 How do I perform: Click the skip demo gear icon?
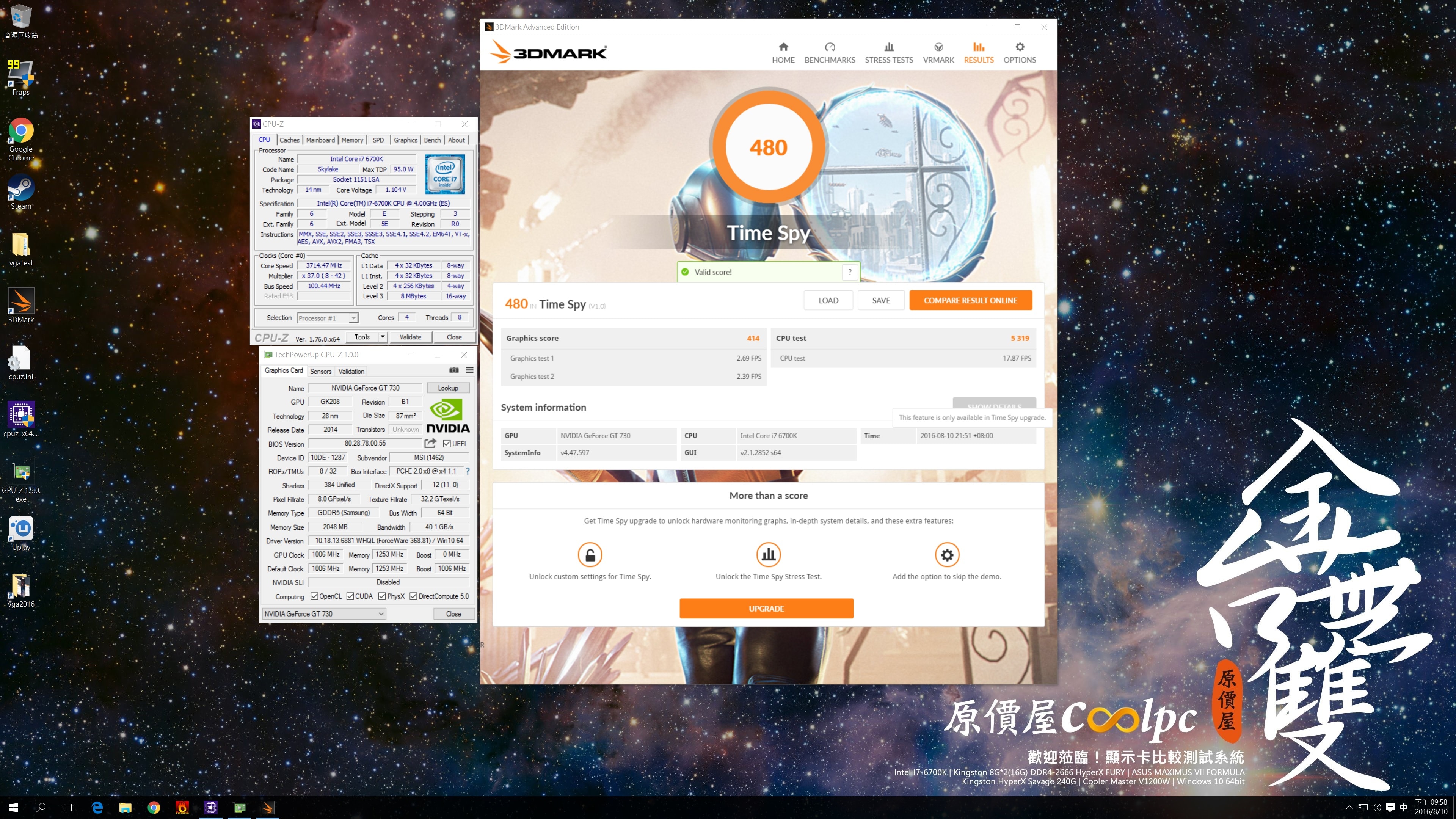(947, 554)
